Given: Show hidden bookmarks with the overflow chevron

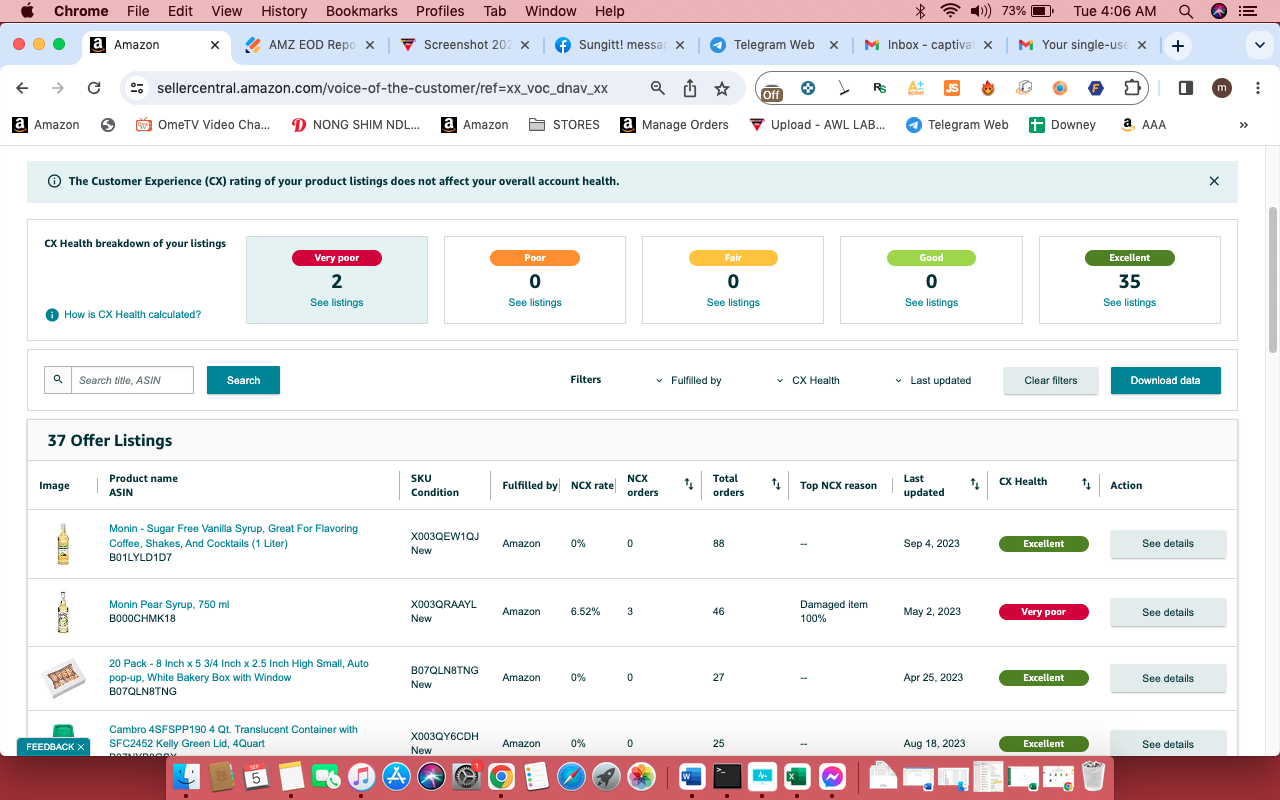Looking at the screenshot, I should (1244, 125).
